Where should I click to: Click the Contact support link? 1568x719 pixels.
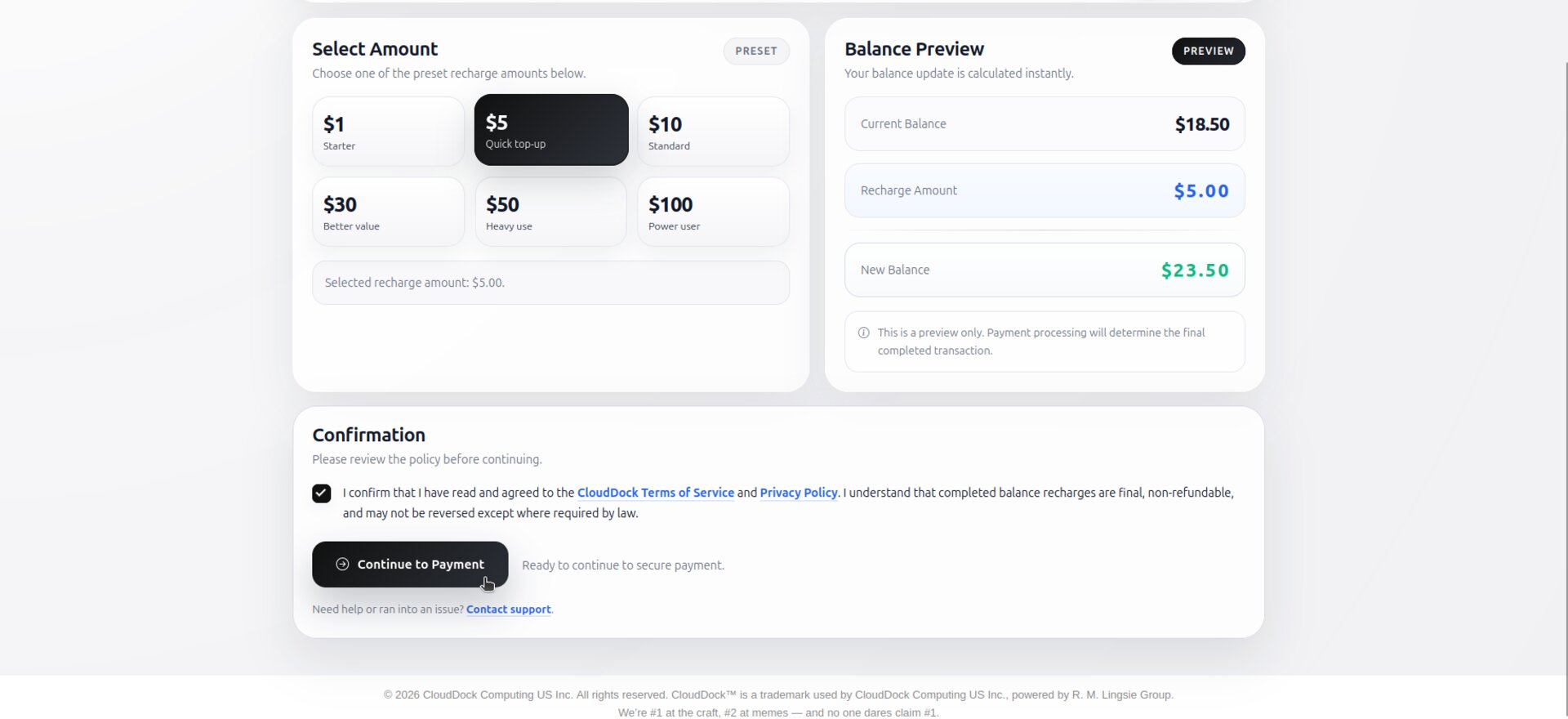(508, 610)
